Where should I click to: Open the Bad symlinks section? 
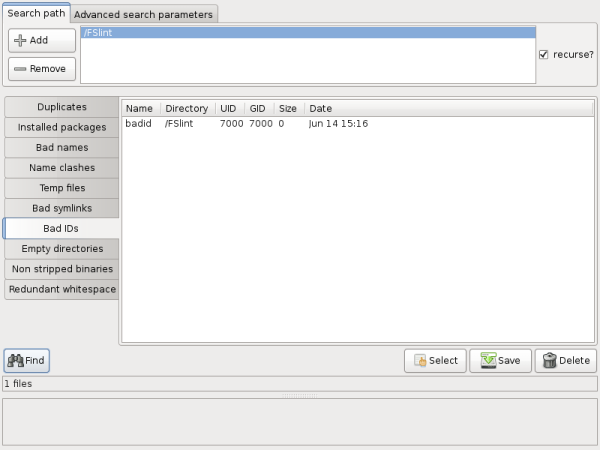click(62, 208)
